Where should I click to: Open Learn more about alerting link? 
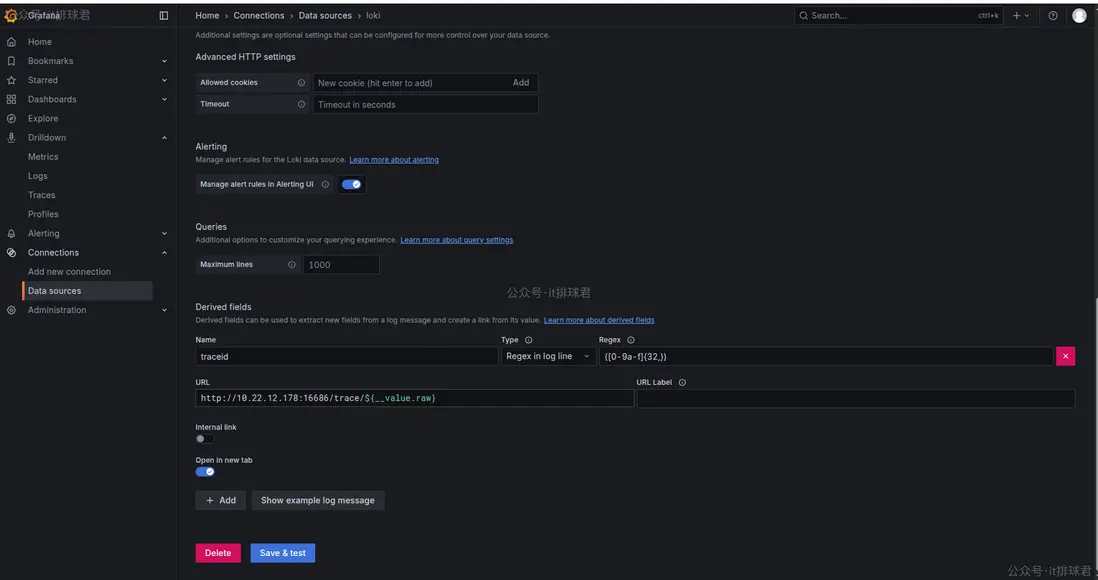pyautogui.click(x=394, y=160)
